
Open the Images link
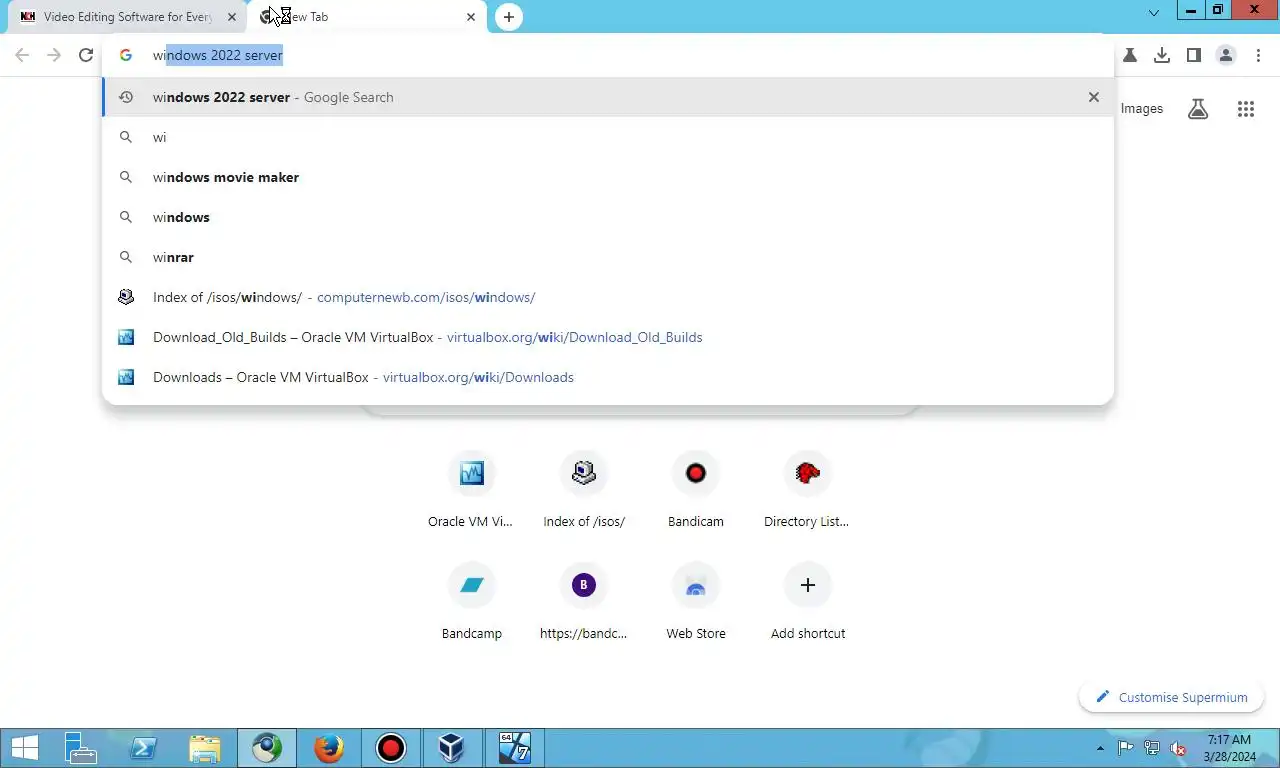click(x=1142, y=109)
